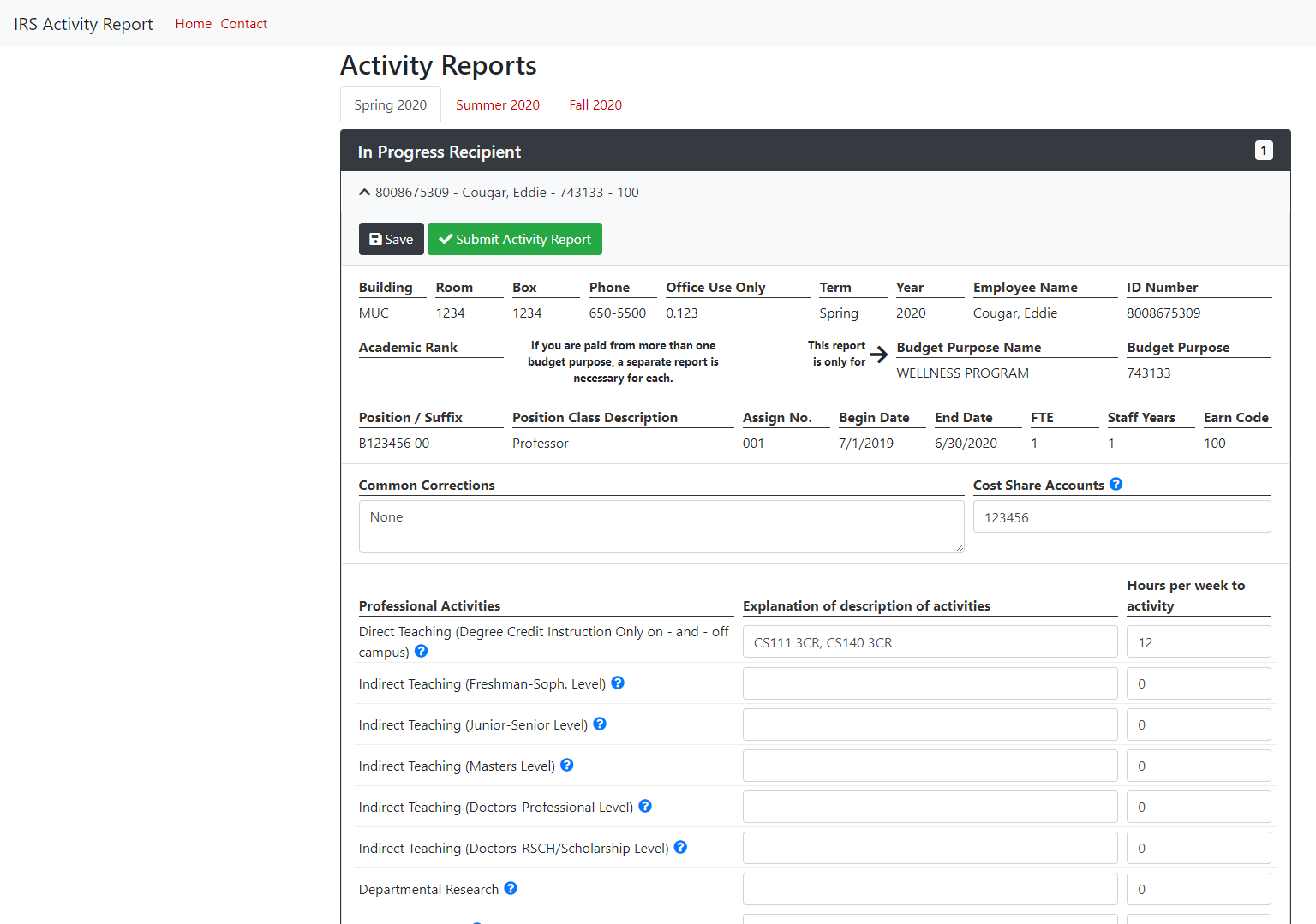Focus the Cost Share Accounts input field
Image resolution: width=1316 pixels, height=924 pixels.
click(x=1122, y=517)
